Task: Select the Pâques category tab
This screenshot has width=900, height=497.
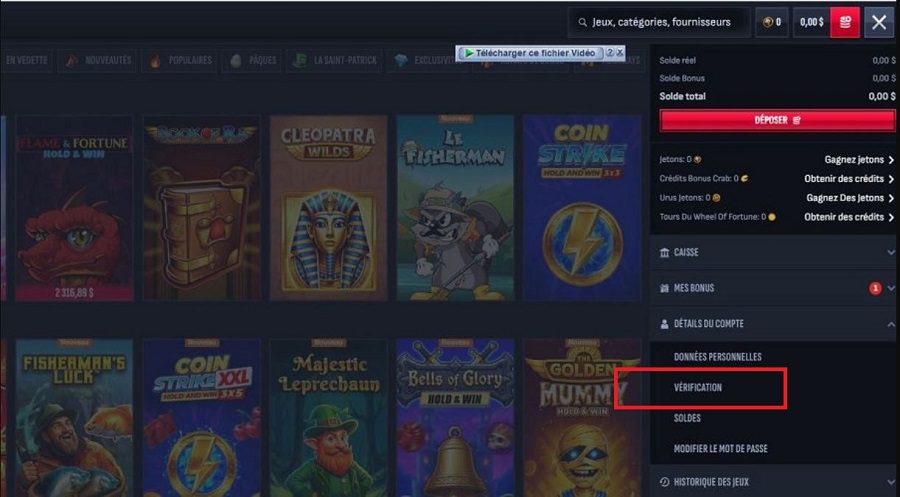Action: [252, 60]
